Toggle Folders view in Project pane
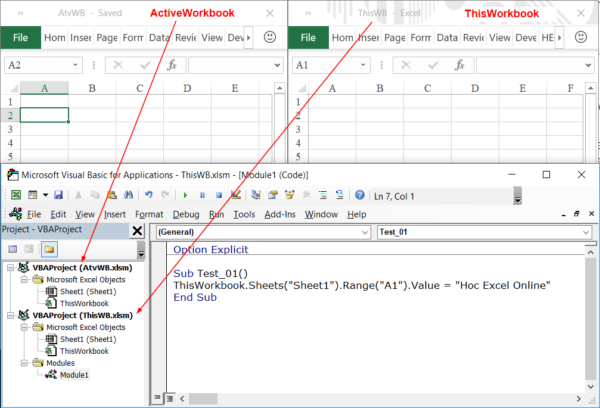 click(x=49, y=250)
